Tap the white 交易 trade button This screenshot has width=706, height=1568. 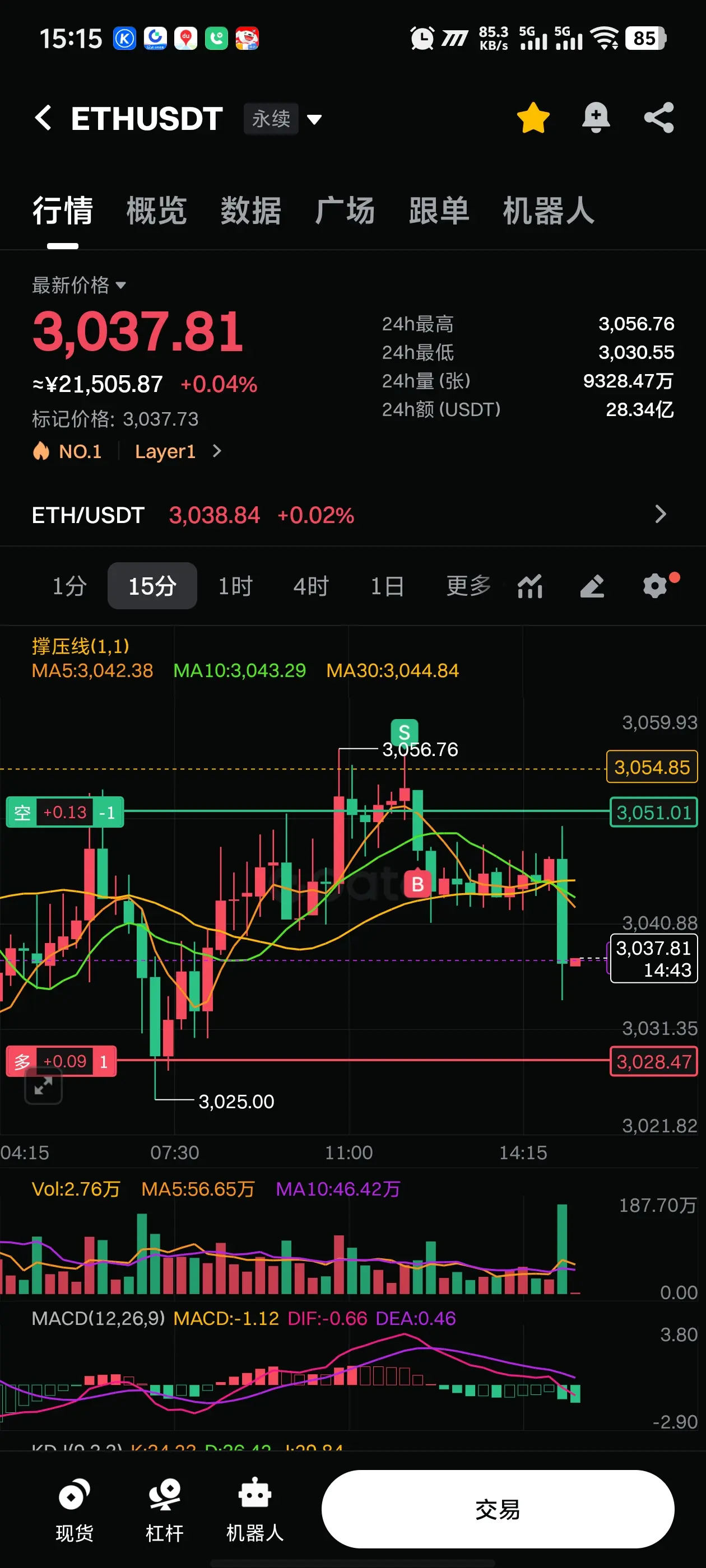point(498,1509)
